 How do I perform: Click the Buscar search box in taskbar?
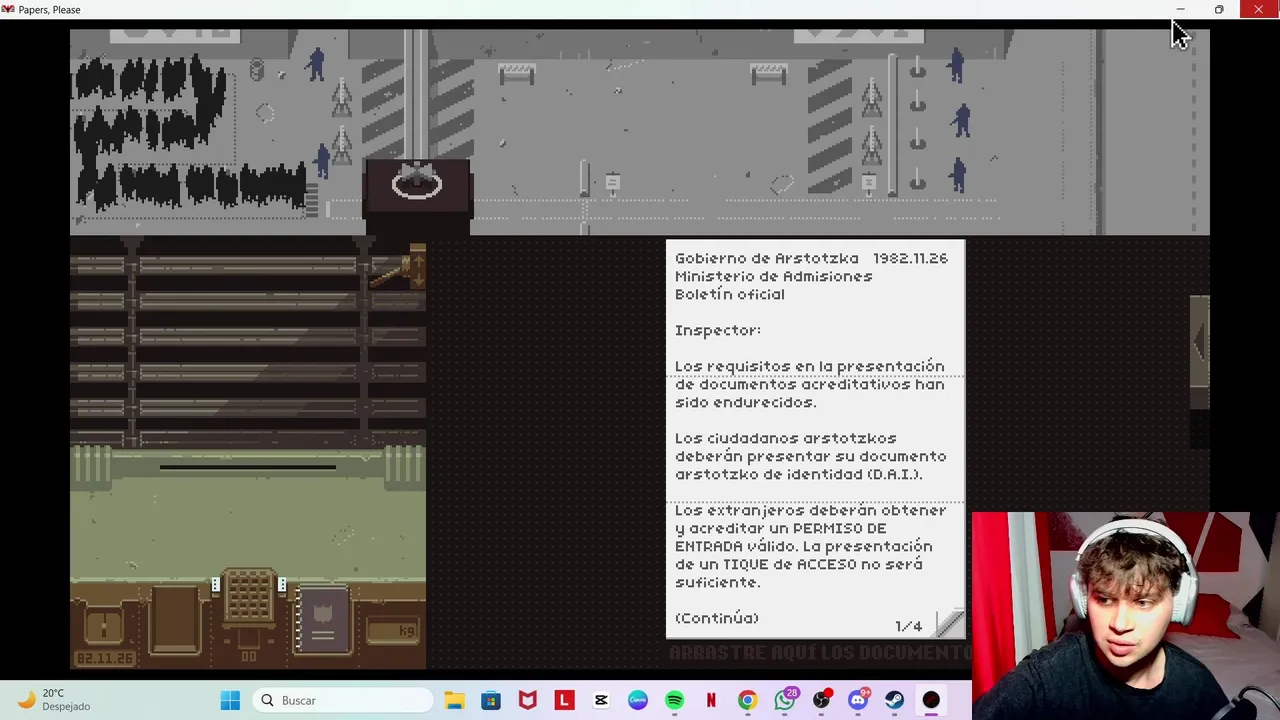coord(342,701)
